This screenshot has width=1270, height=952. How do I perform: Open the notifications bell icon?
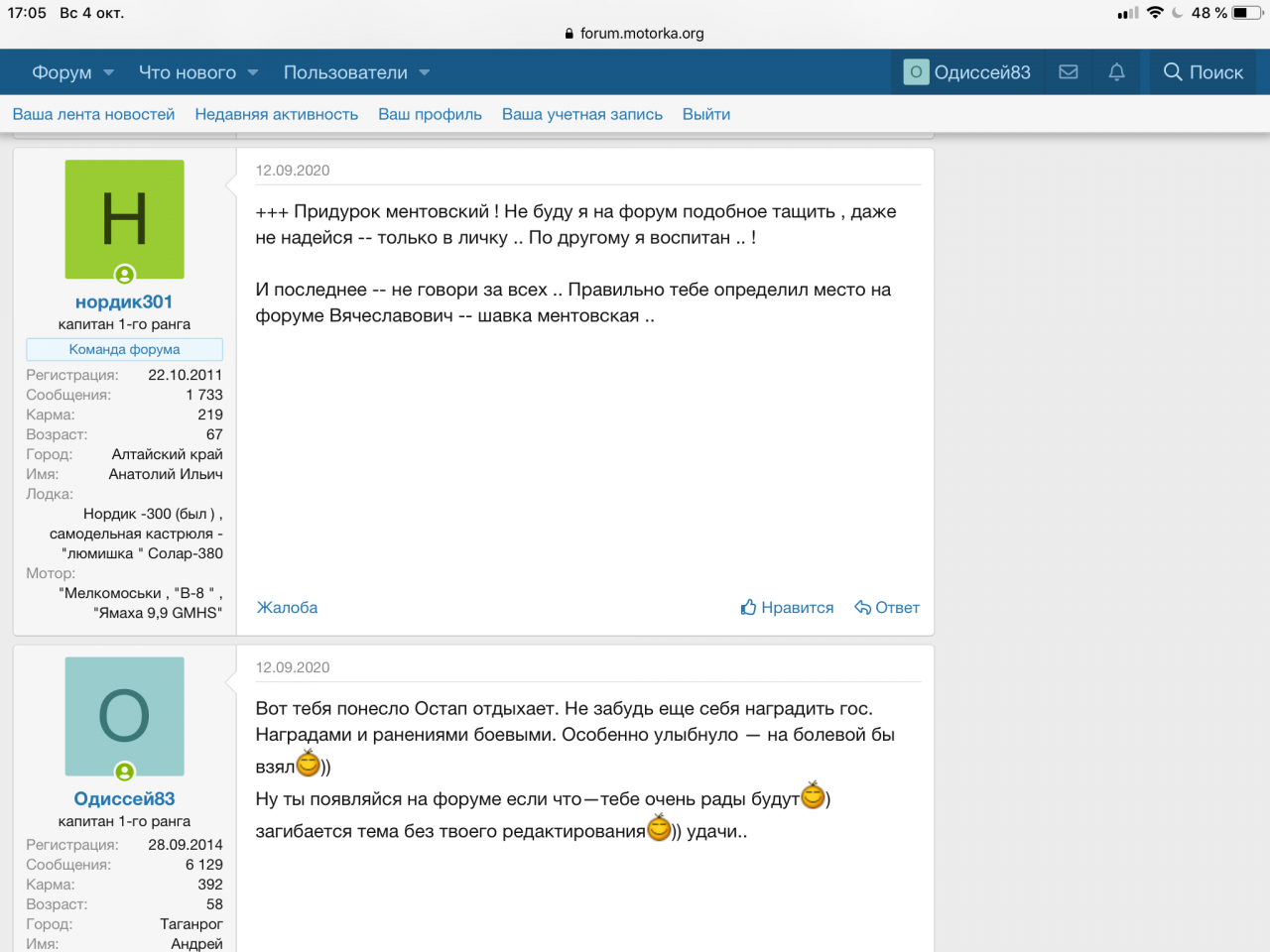(1116, 72)
